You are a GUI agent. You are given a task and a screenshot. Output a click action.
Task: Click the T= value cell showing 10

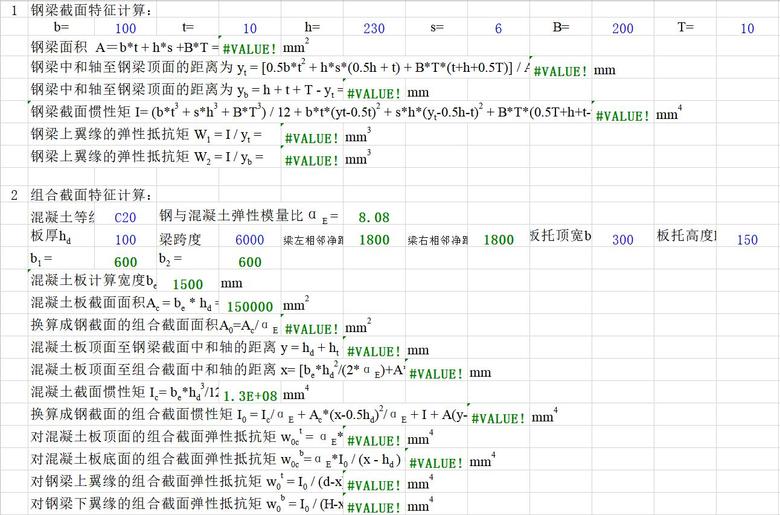(x=747, y=29)
